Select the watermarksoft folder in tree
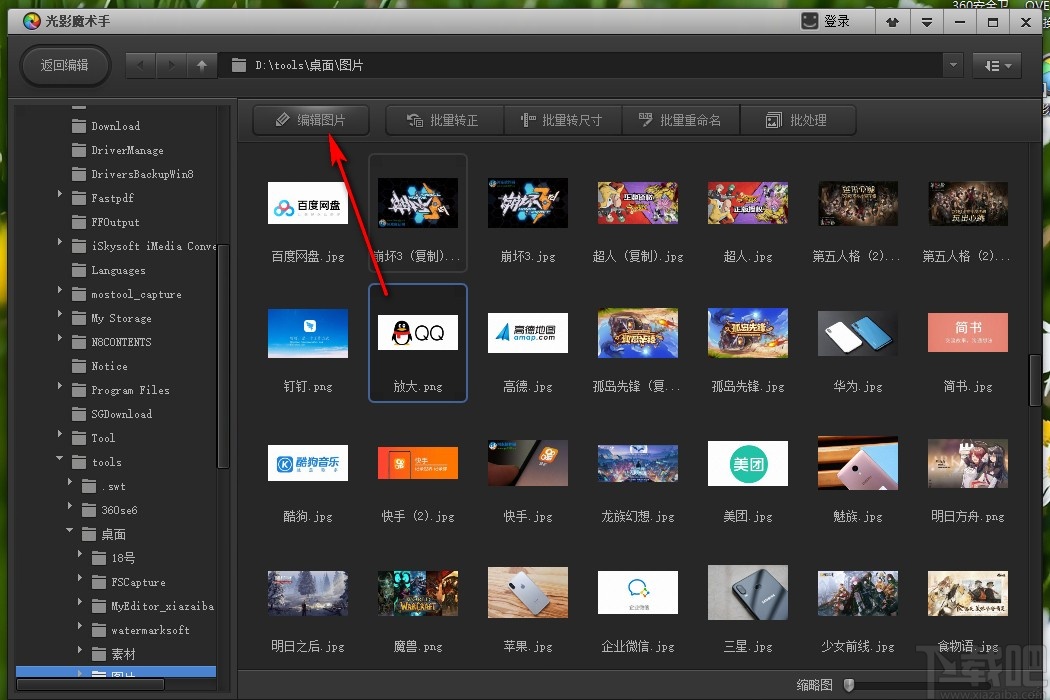 tap(141, 630)
